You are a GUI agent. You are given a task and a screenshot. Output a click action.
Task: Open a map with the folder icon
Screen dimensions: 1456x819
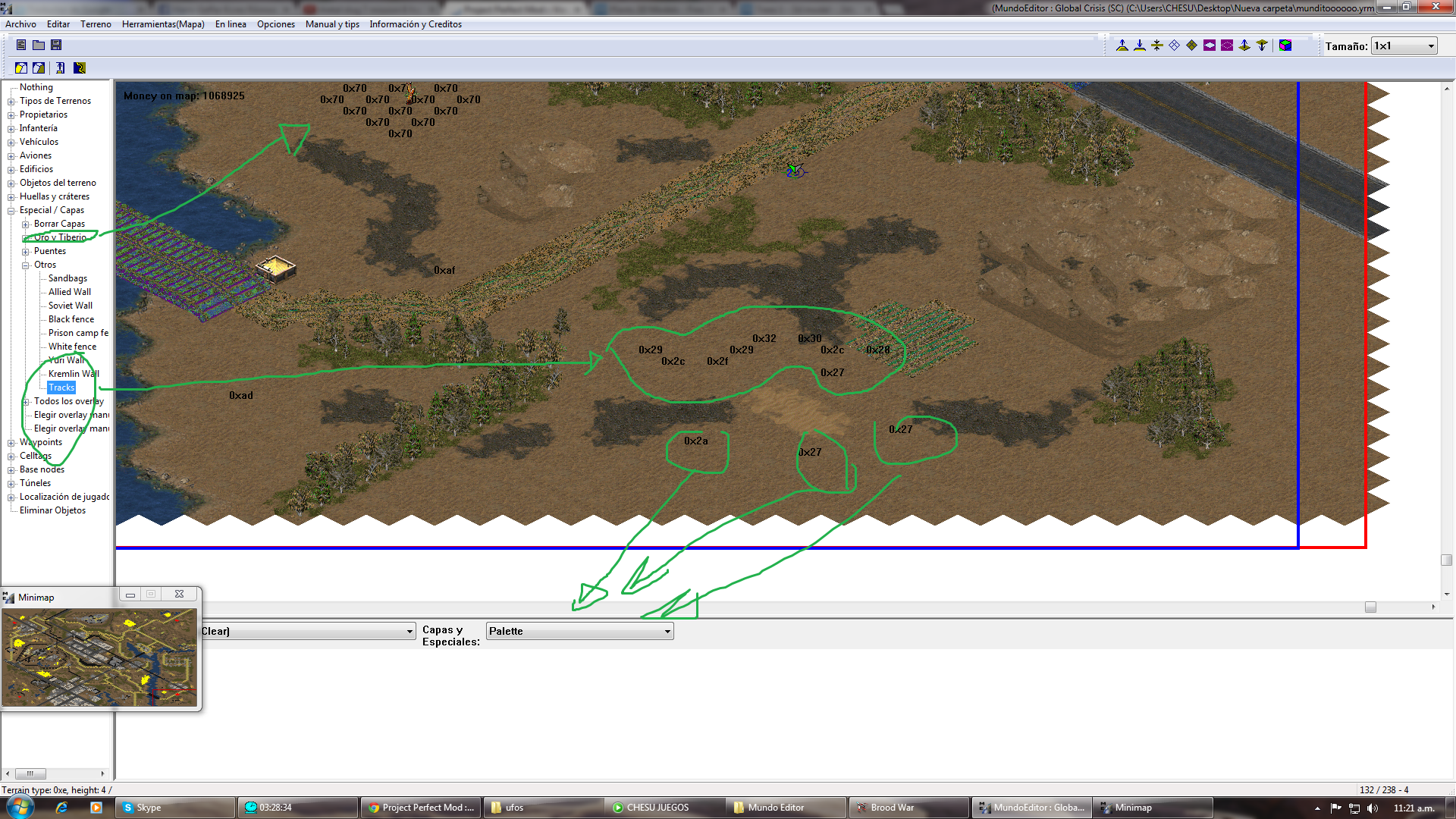coord(38,45)
